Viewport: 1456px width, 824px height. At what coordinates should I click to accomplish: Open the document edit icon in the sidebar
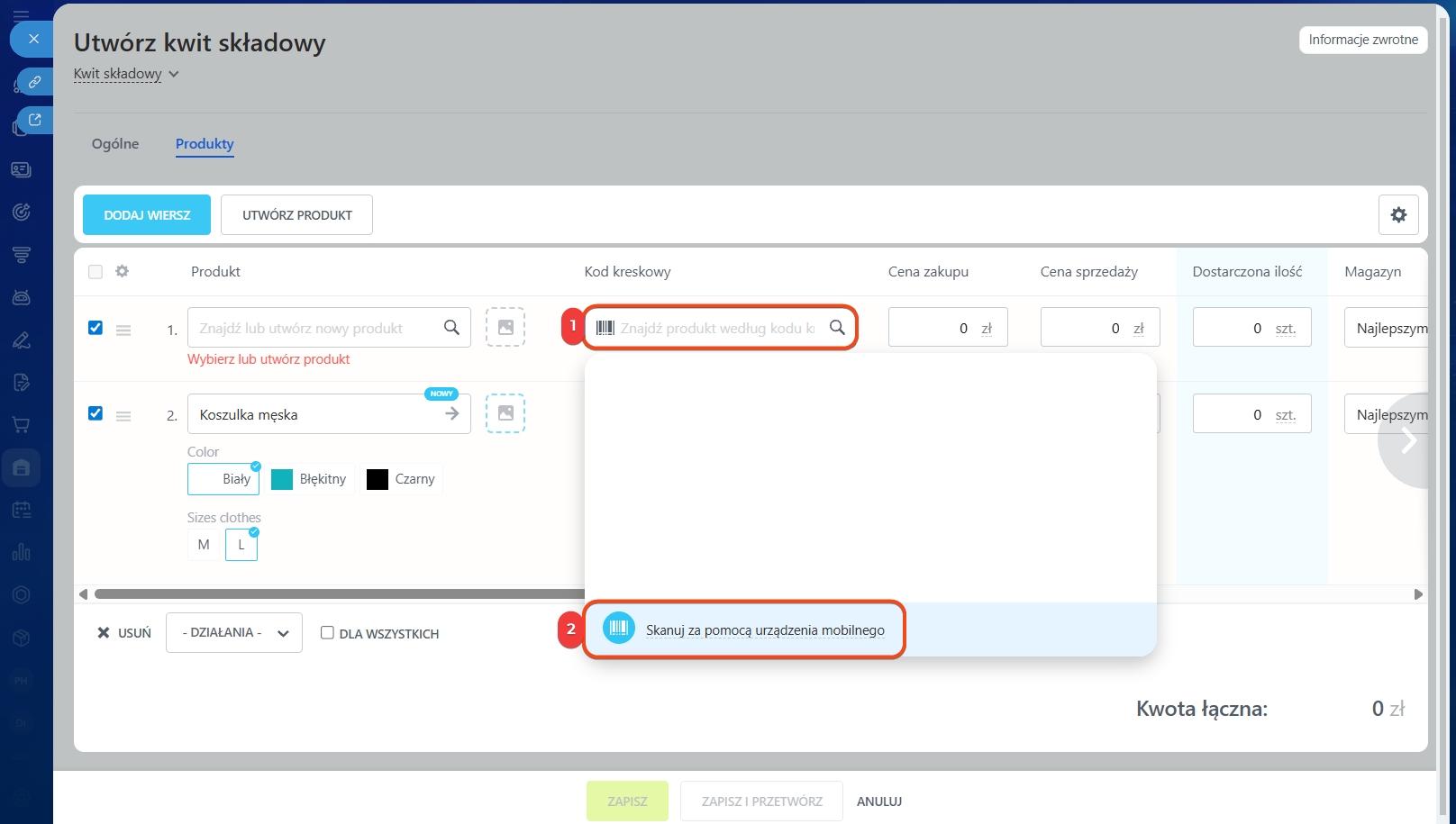[22, 382]
